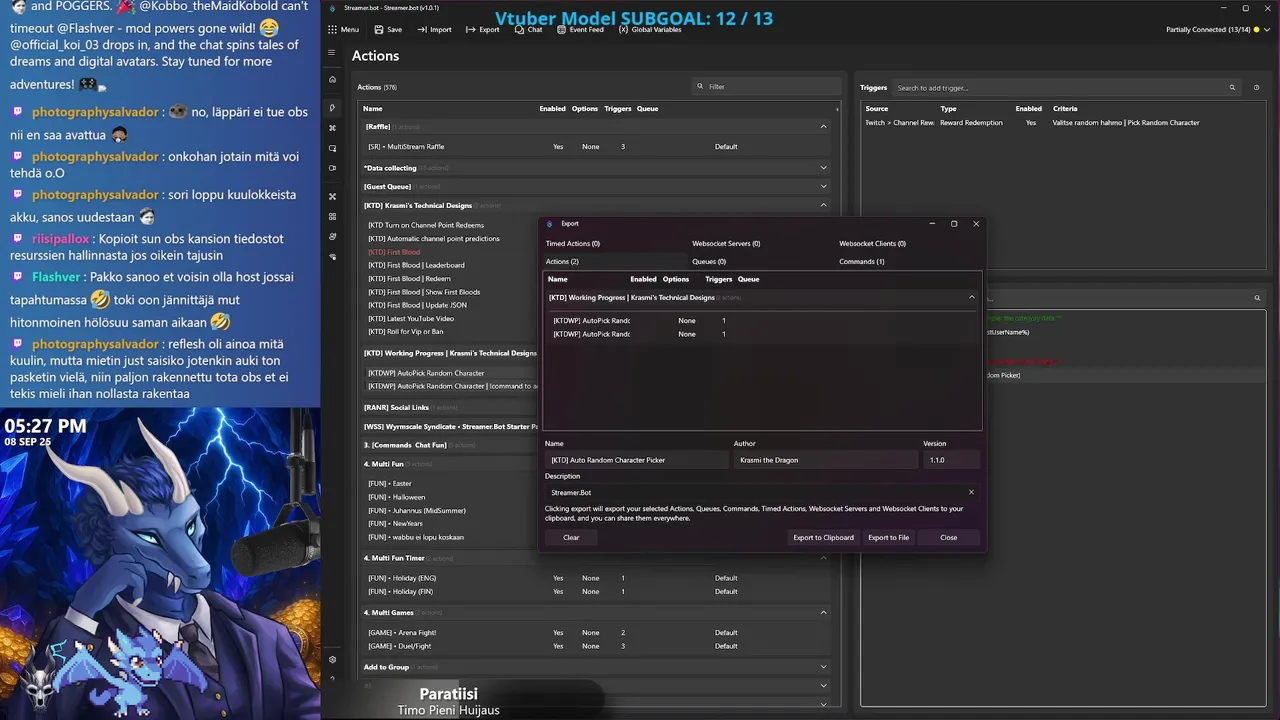1280x720 pixels.
Task: Click the Streamer.bot logo in Export title bar
Action: (550, 224)
